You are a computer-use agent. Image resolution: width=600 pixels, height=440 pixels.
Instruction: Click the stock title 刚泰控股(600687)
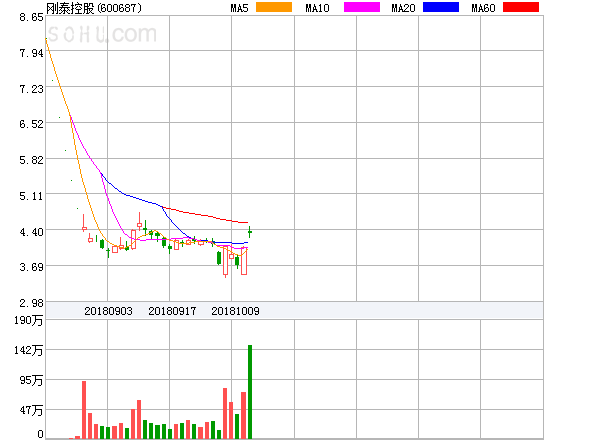tap(94, 8)
